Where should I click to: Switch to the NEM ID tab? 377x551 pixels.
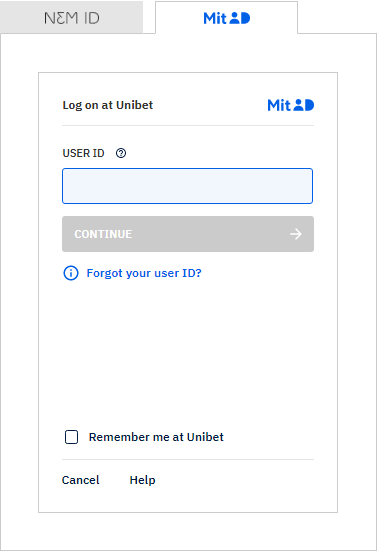coord(71,17)
